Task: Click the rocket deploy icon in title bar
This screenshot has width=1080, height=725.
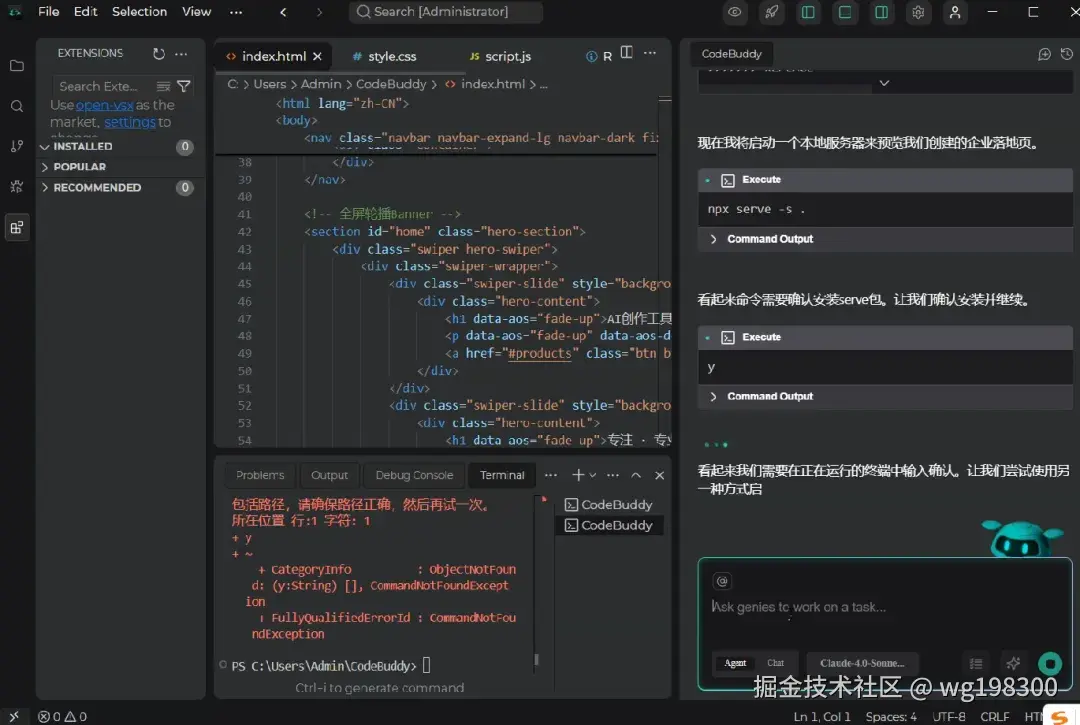Action: click(771, 12)
